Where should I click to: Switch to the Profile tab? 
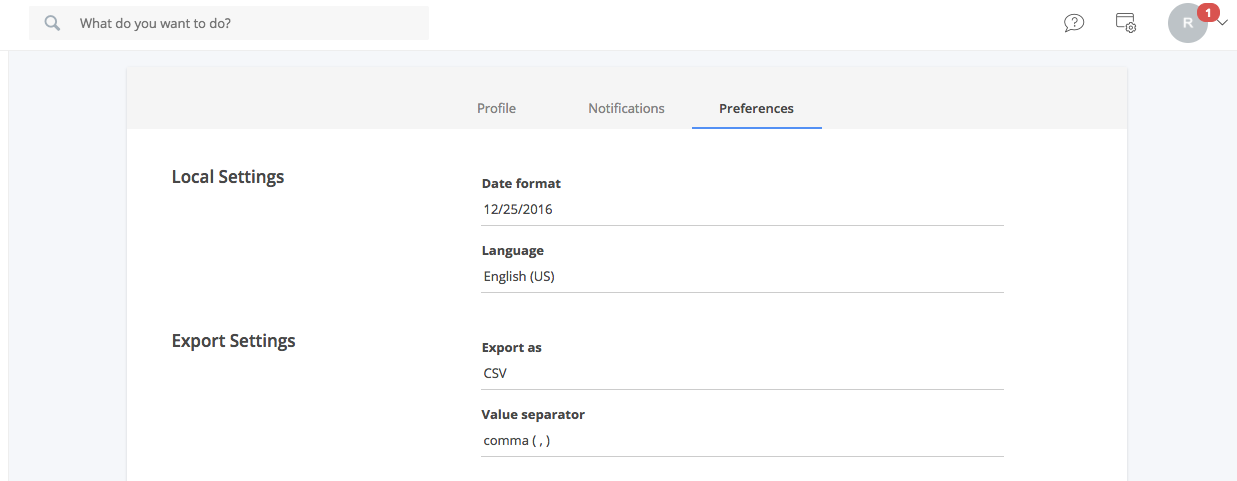pos(496,108)
